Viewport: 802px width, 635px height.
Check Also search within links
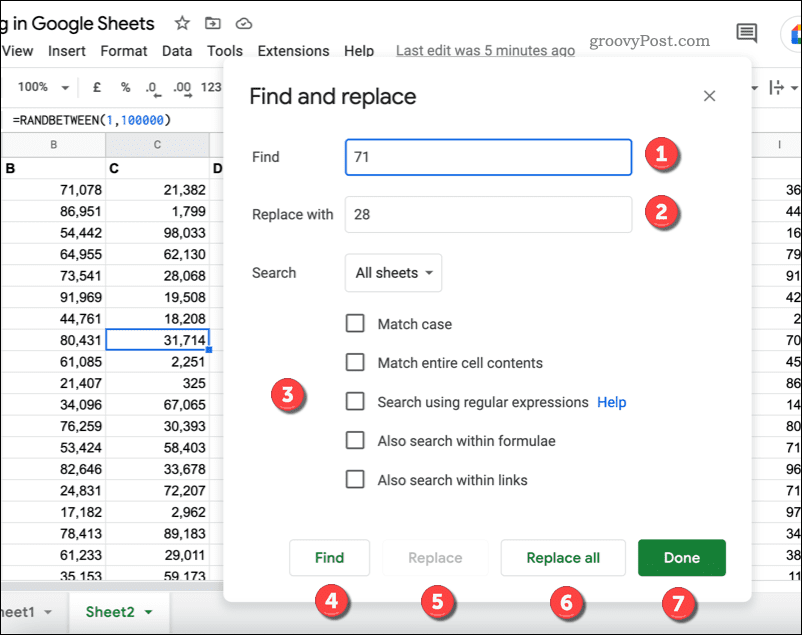click(x=355, y=480)
